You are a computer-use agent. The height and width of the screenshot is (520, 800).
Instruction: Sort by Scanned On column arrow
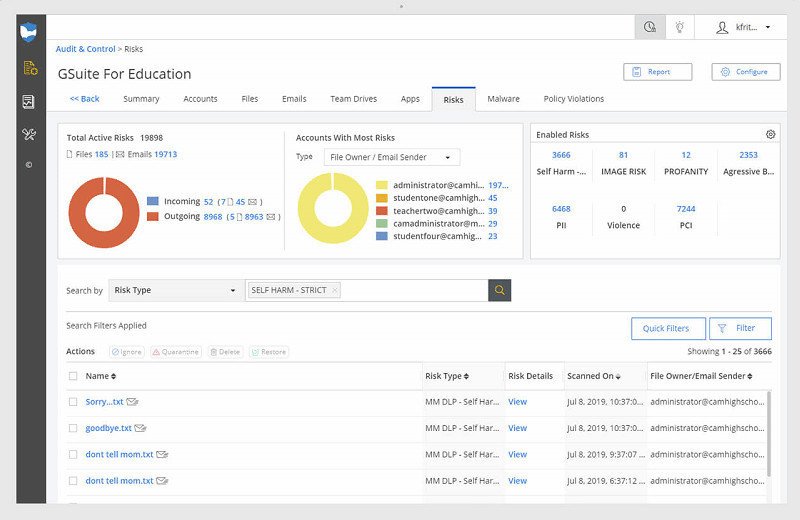pyautogui.click(x=618, y=376)
